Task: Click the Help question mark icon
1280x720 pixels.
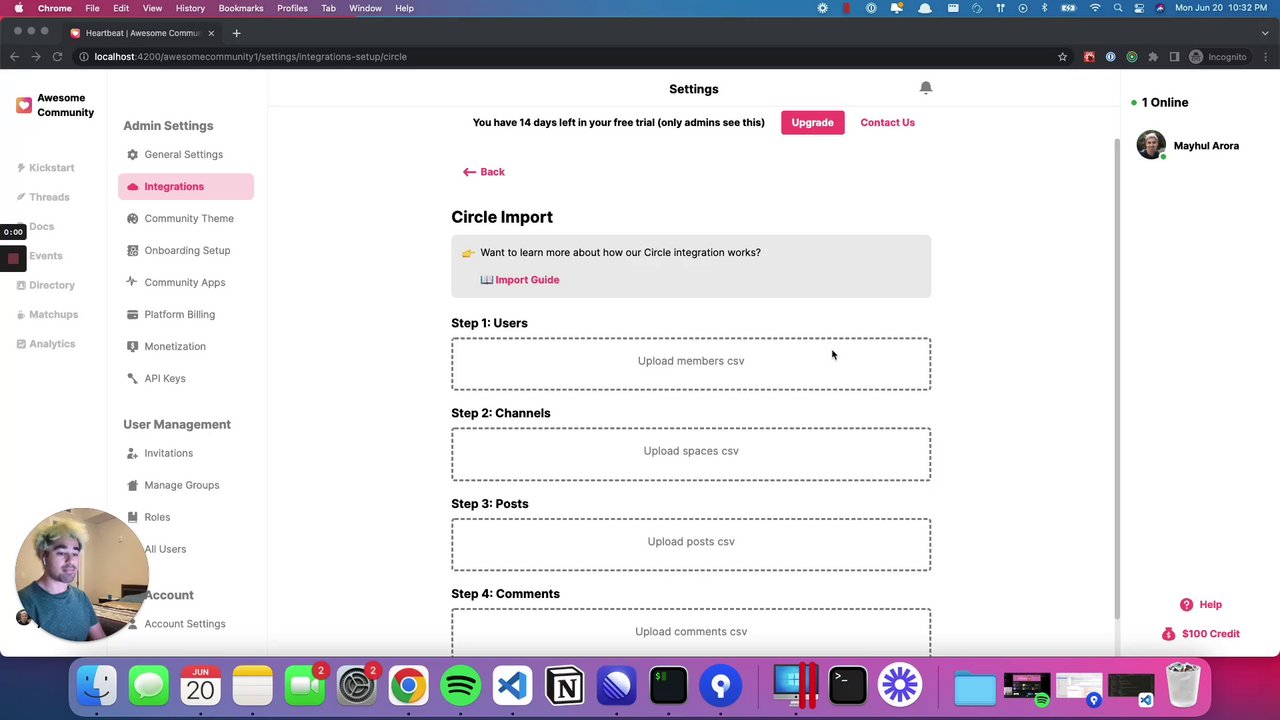Action: (x=1186, y=604)
